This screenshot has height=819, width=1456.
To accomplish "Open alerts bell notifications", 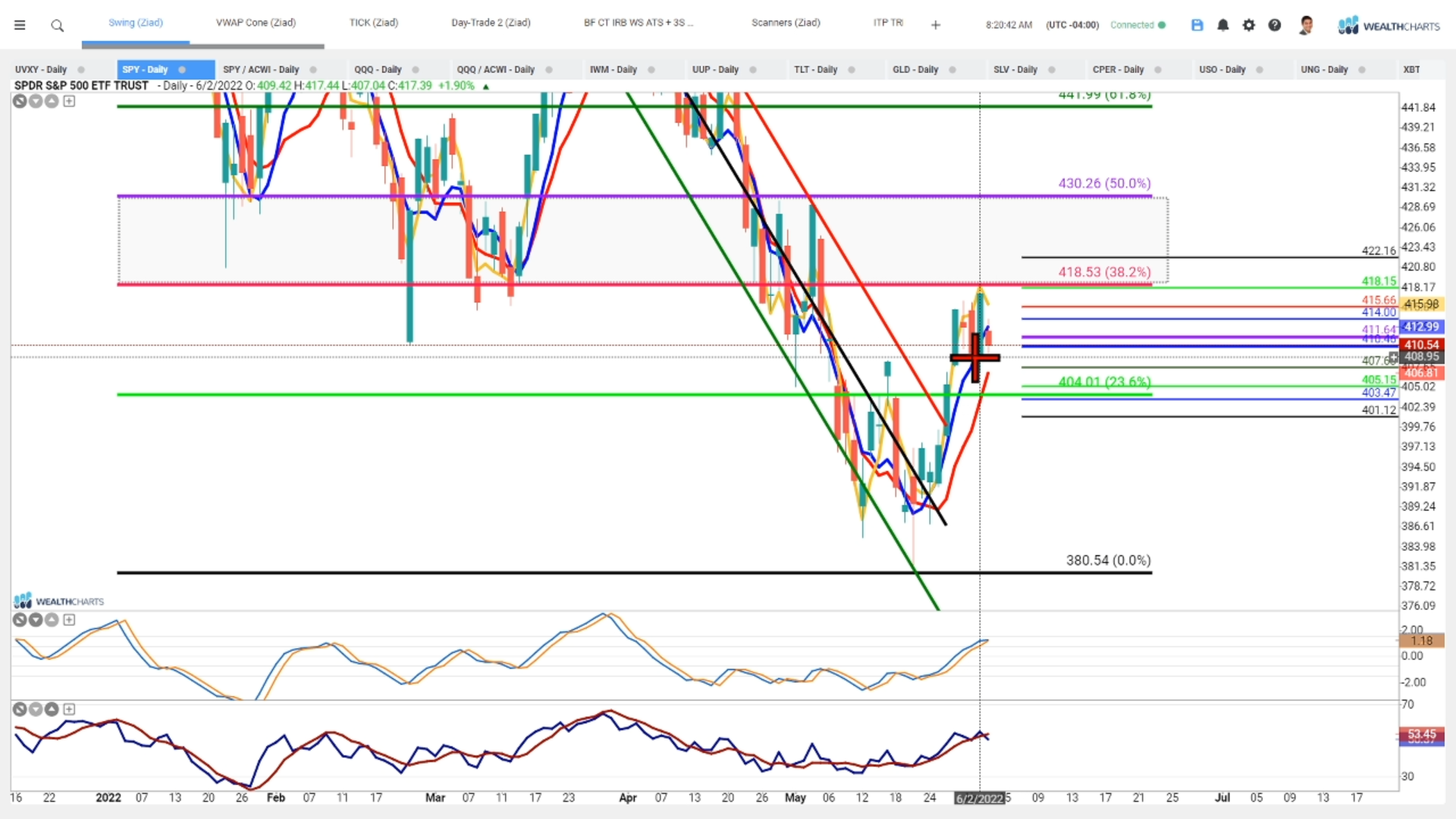I will (x=1223, y=25).
